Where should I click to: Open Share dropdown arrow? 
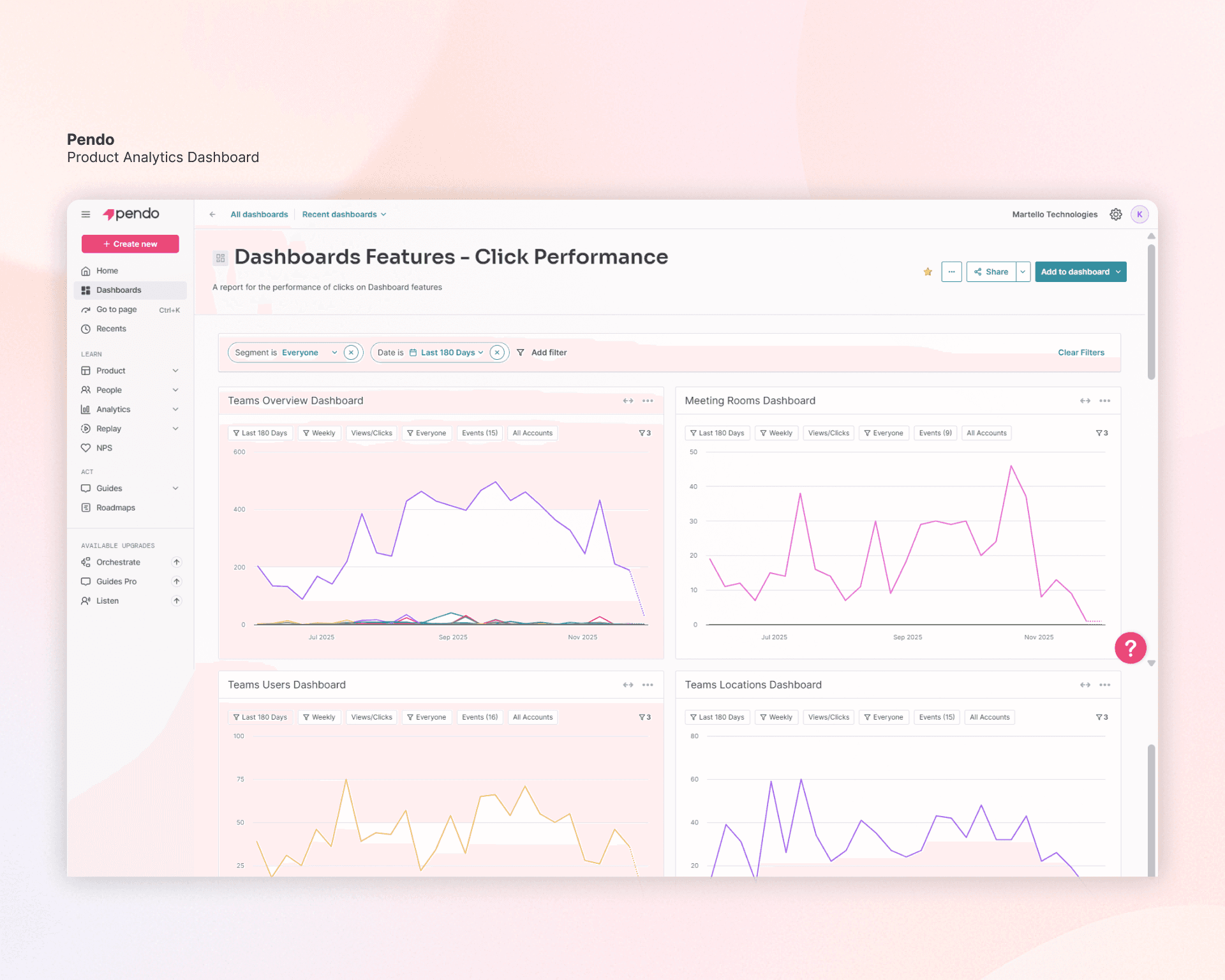[x=1023, y=272]
